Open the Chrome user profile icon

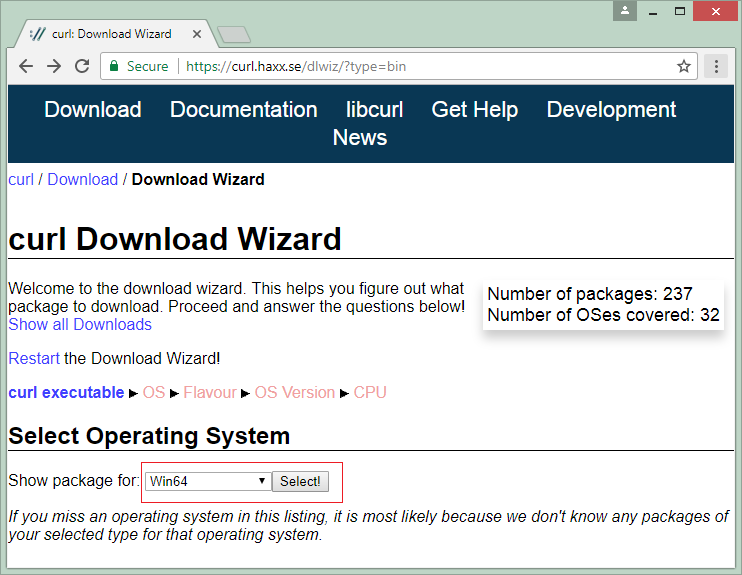625,10
